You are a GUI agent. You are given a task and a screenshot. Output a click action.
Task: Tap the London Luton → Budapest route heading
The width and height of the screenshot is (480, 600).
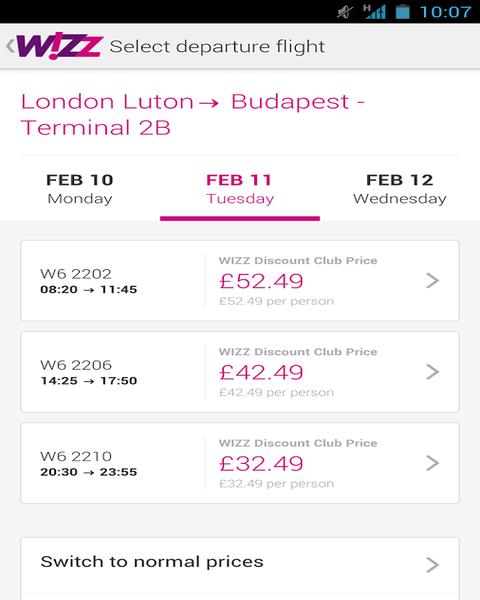[193, 114]
